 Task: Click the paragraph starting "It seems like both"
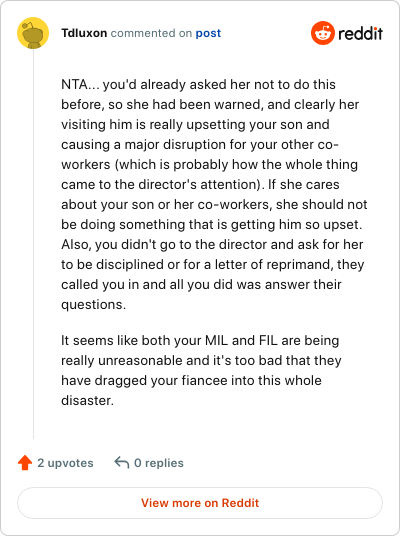201,370
